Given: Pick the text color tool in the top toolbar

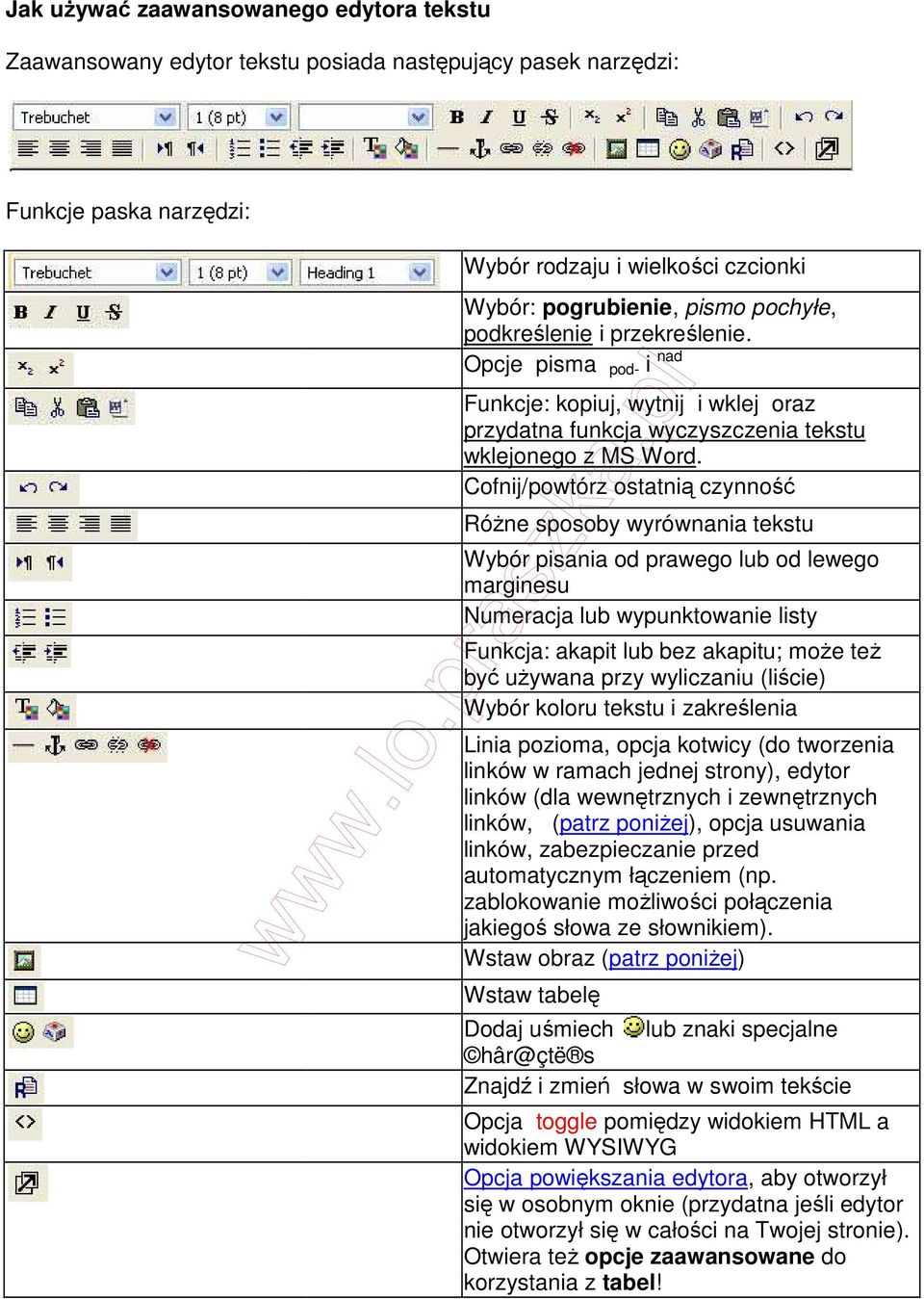Looking at the screenshot, I should click(374, 148).
